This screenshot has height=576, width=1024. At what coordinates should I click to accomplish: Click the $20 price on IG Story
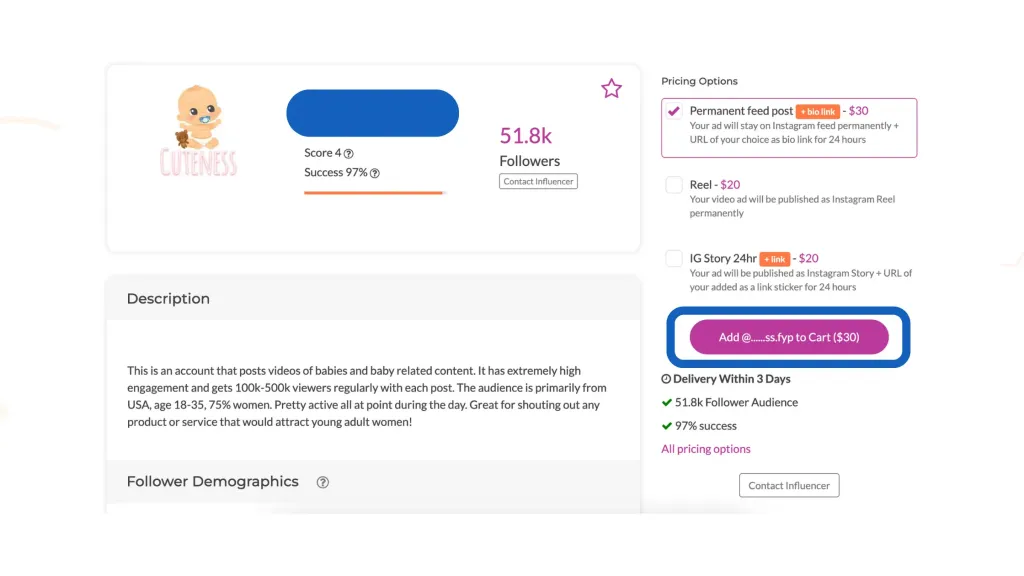808,259
